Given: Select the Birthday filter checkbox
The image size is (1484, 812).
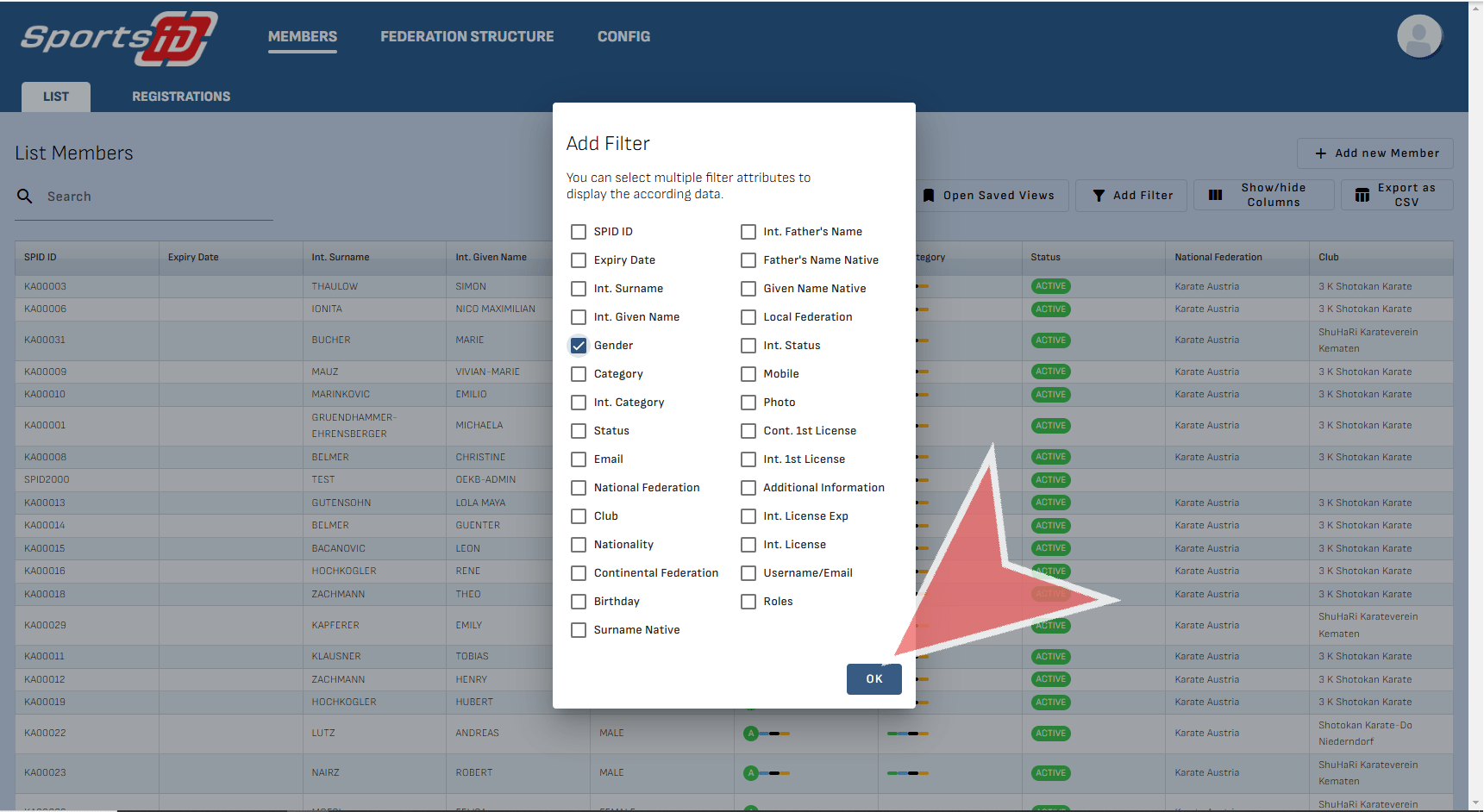Looking at the screenshot, I should coord(579,602).
